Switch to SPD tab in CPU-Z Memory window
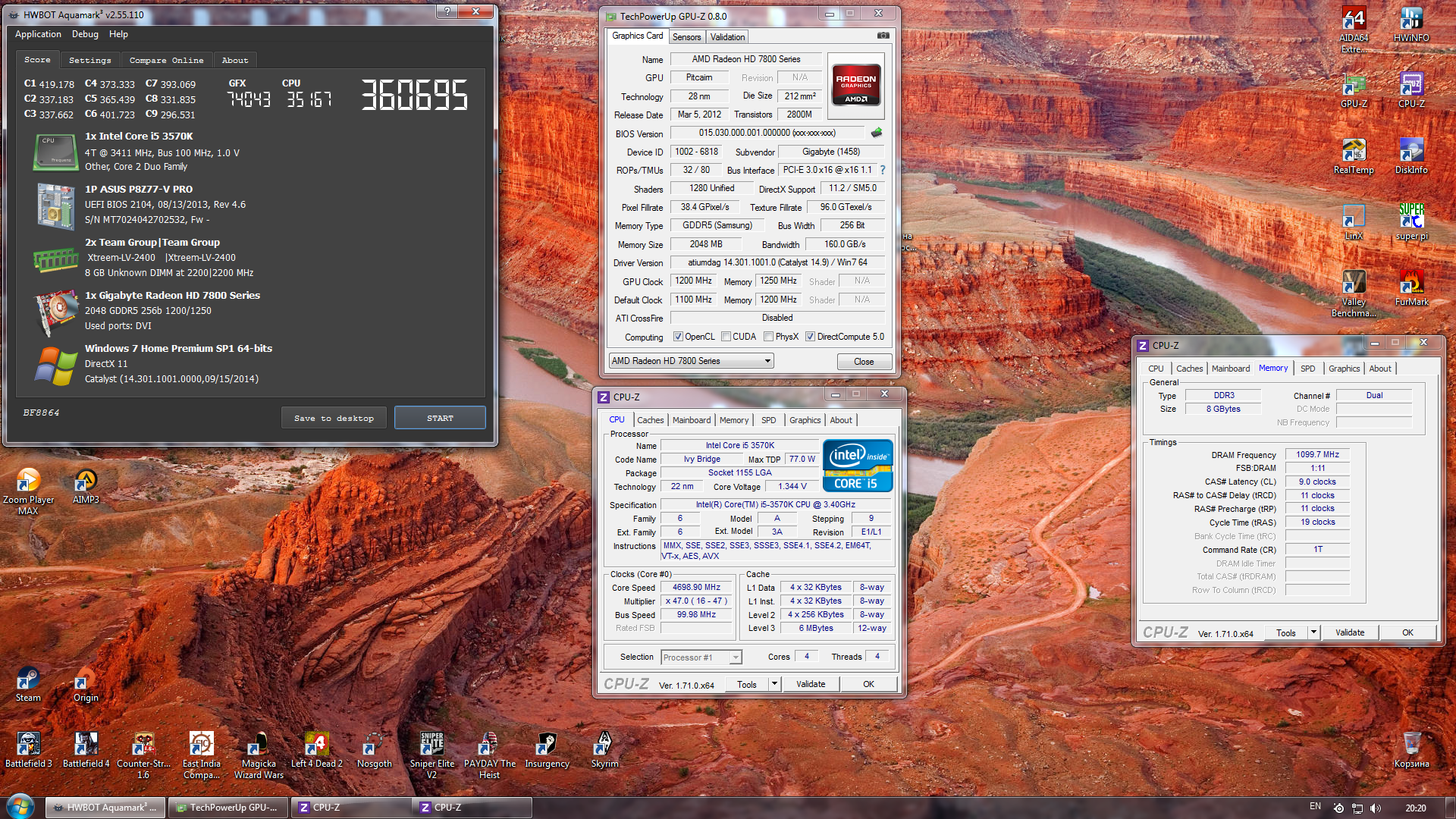The height and width of the screenshot is (819, 1456). point(1307,369)
